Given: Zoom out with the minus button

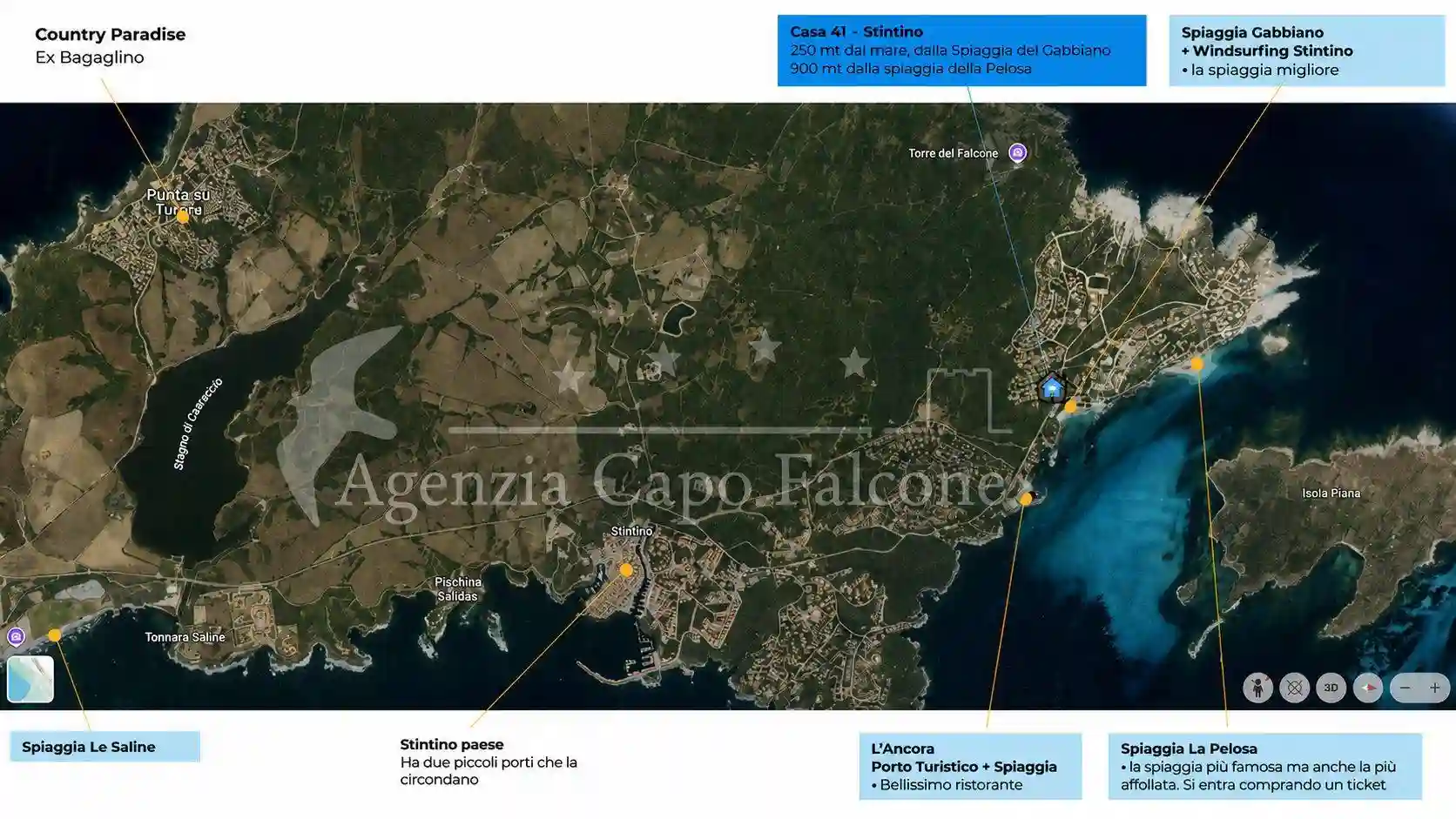Looking at the screenshot, I should [1405, 688].
